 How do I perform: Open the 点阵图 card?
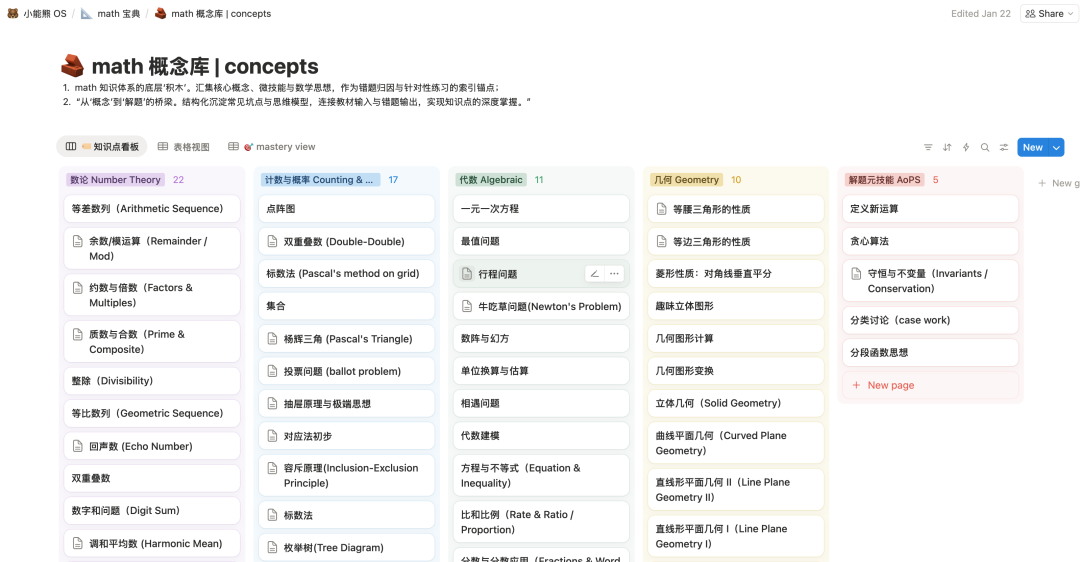[346, 209]
